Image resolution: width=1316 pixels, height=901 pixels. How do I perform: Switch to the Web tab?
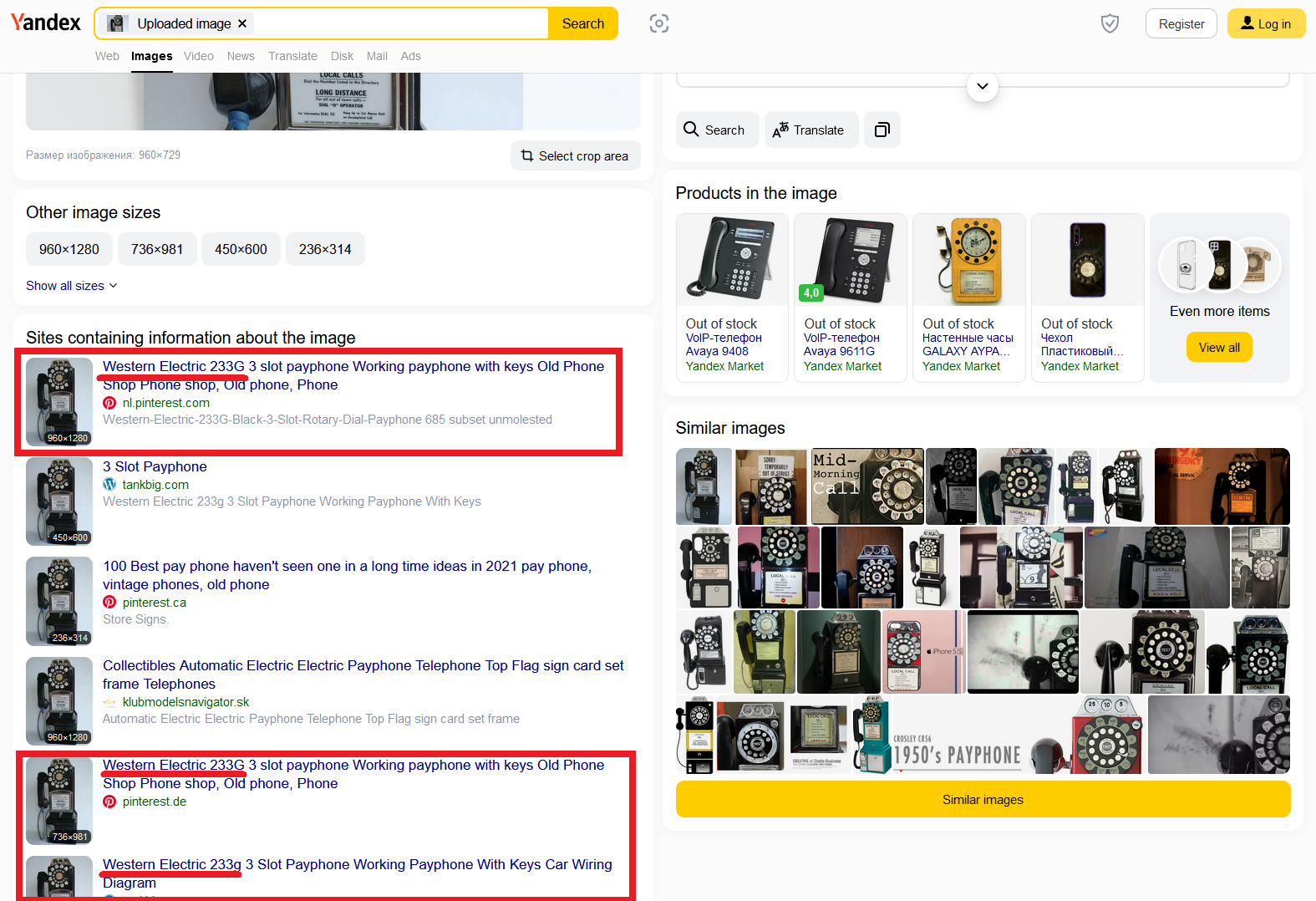pyautogui.click(x=107, y=56)
